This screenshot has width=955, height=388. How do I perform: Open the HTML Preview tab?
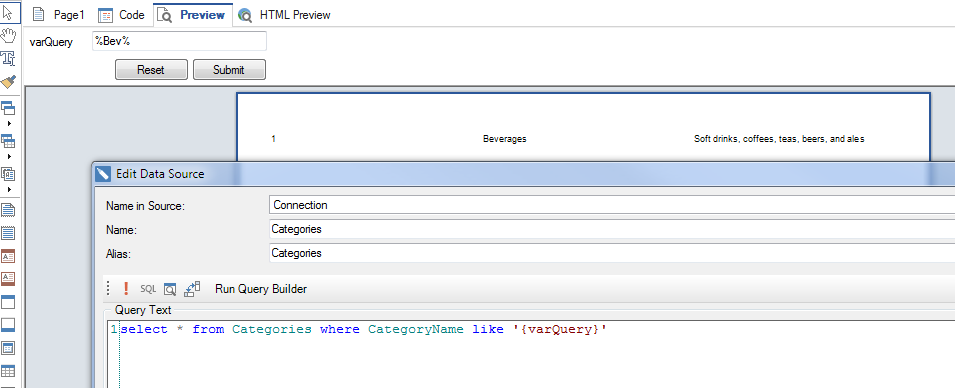(284, 15)
